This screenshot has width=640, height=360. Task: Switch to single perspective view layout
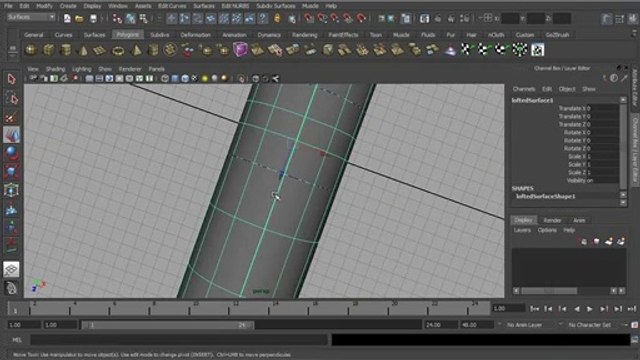11,269
